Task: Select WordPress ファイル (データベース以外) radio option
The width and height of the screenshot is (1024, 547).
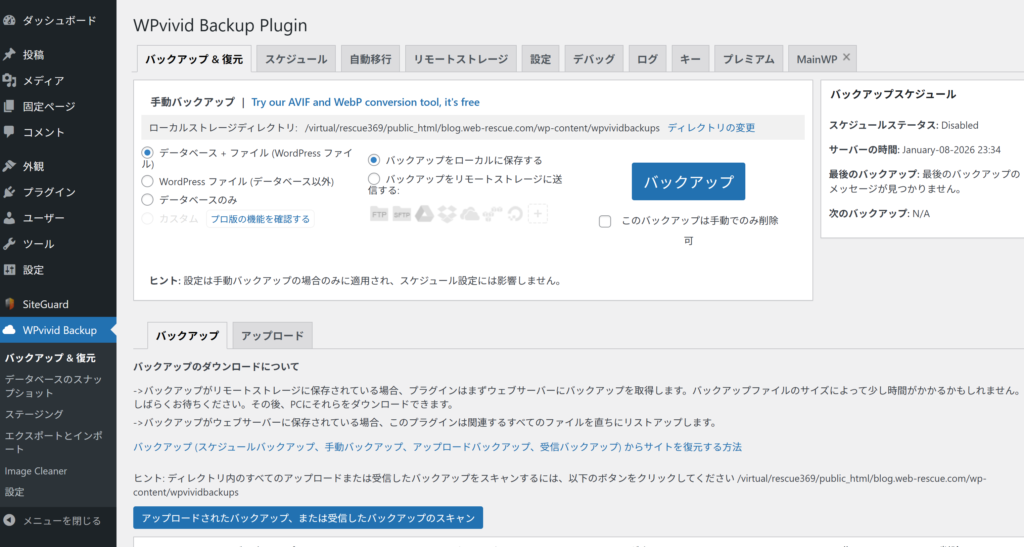Action: pos(148,181)
